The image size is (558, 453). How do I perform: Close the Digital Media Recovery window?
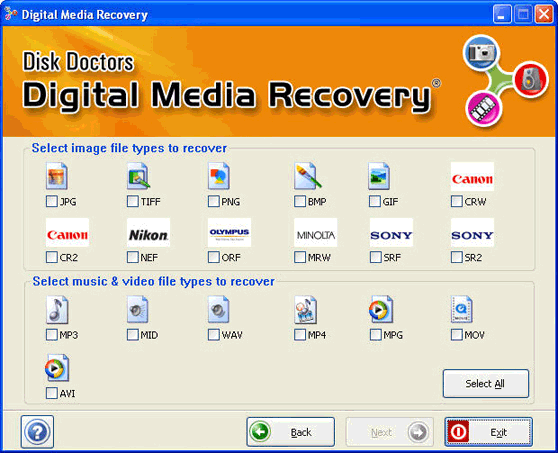(544, 14)
